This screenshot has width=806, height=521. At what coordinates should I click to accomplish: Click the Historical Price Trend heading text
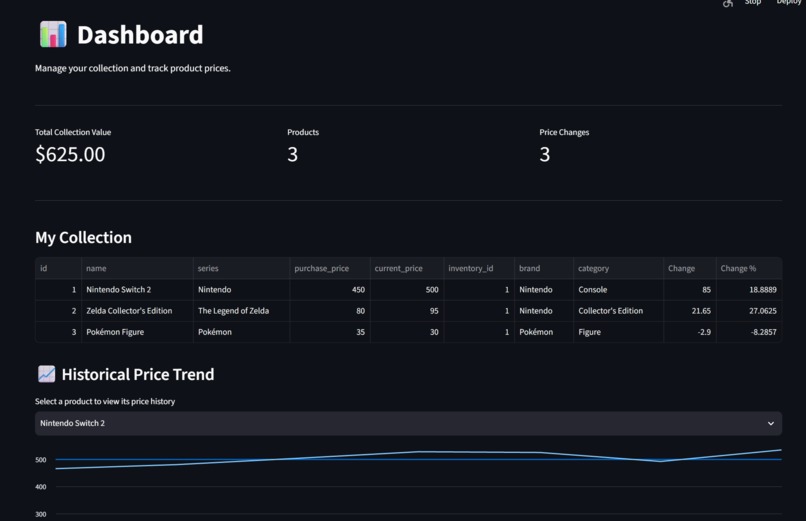pyautogui.click(x=138, y=374)
